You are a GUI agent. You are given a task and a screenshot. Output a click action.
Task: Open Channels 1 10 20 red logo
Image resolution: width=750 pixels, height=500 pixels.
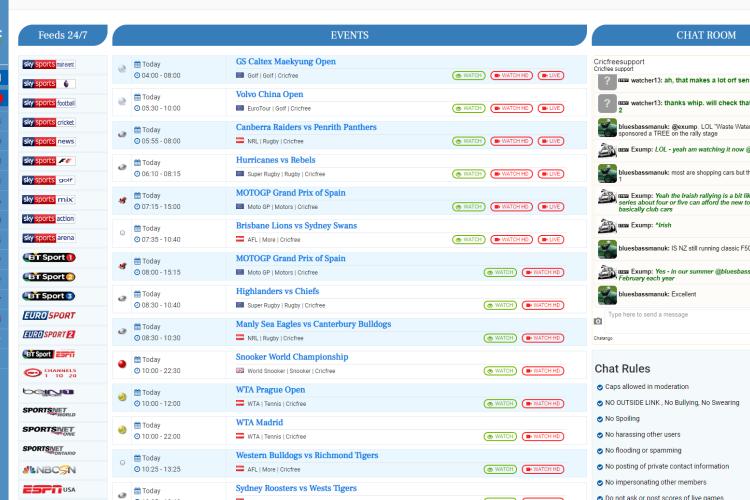(x=49, y=373)
